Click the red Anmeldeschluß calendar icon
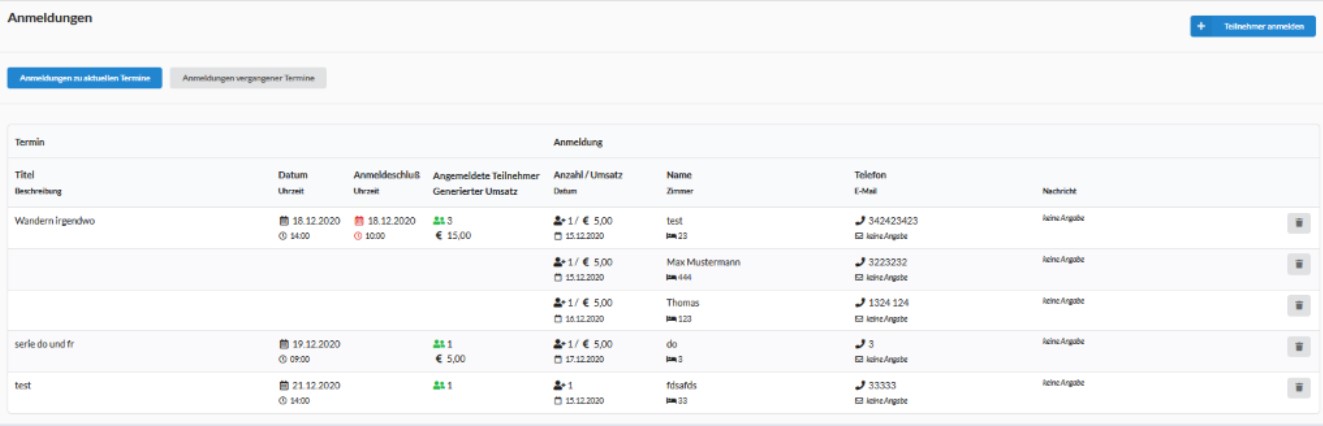1323x426 pixels. tap(358, 220)
